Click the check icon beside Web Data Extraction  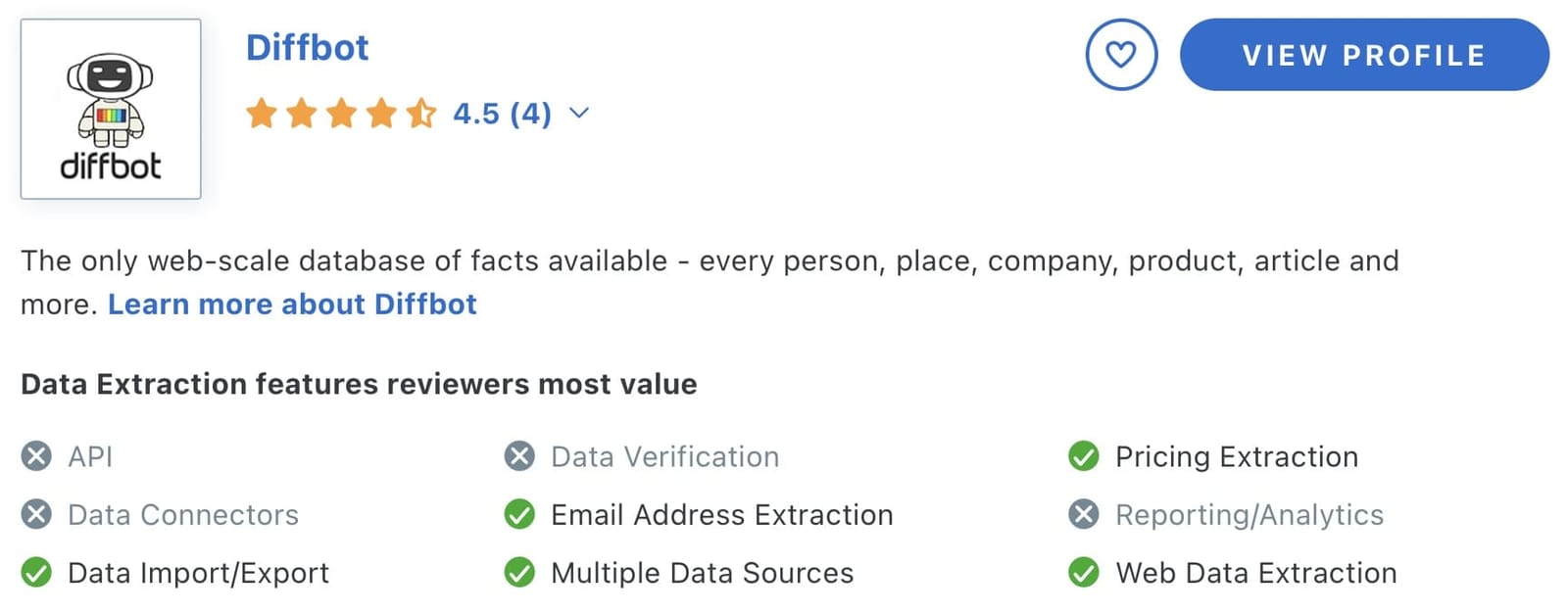click(1083, 572)
